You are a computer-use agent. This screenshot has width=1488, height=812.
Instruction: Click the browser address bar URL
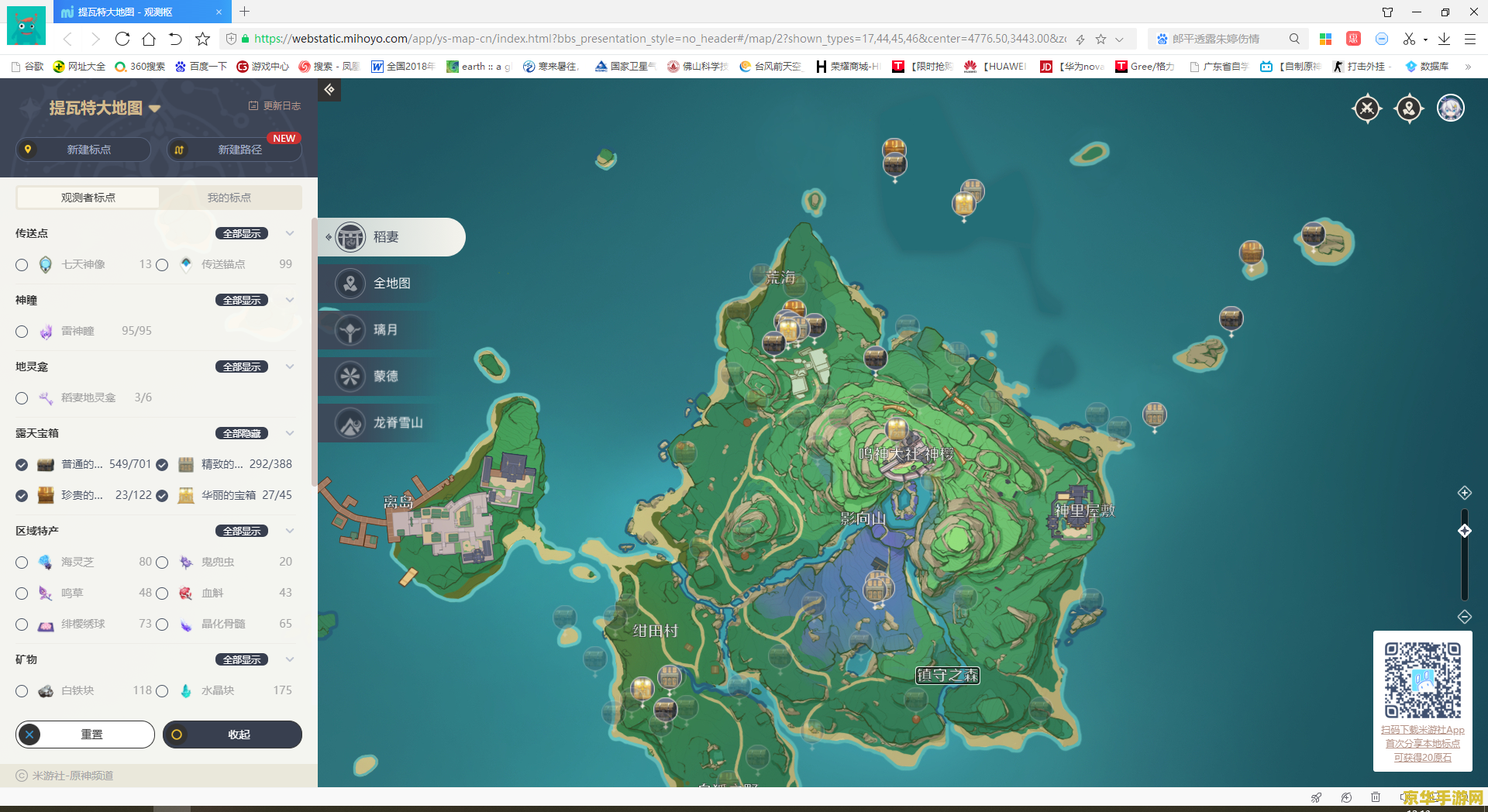(x=660, y=39)
